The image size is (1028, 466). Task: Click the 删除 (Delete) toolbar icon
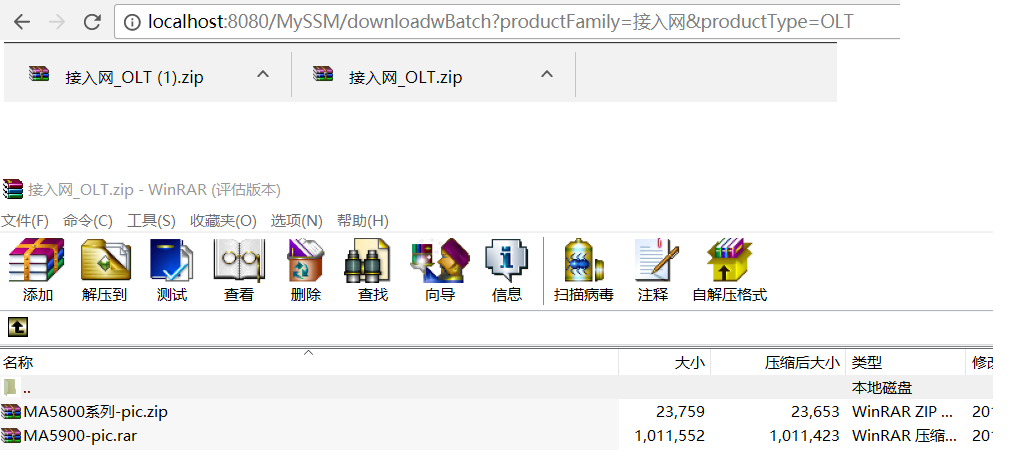coord(306,260)
